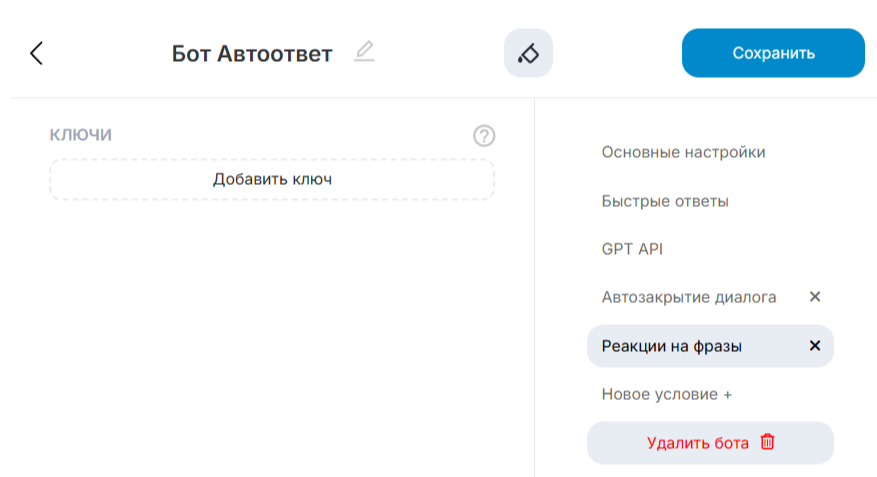Add a condition via Новое условие +
This screenshot has height=477, width=877.
[x=666, y=394]
